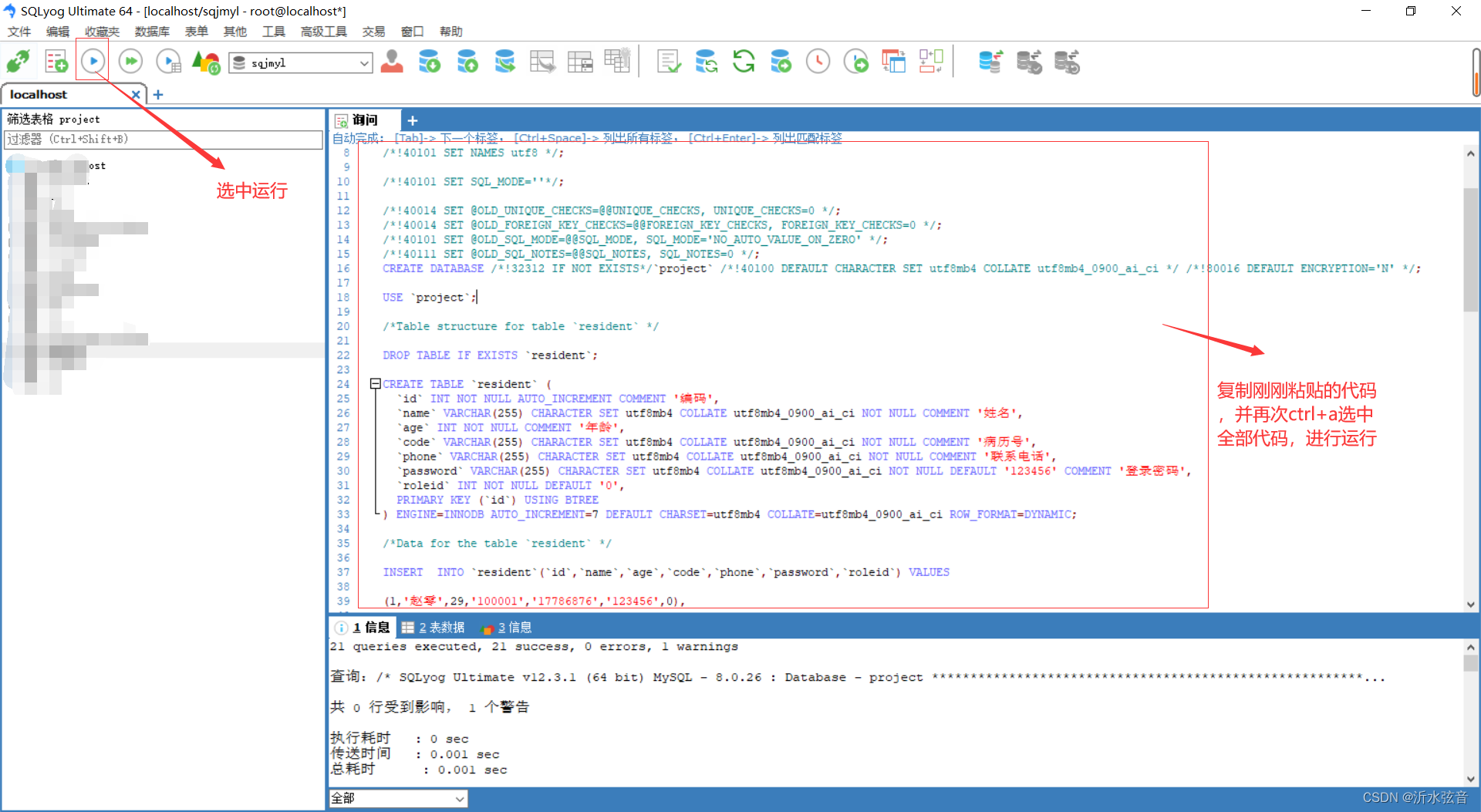Click the backup database icon with up arrow

(x=467, y=61)
